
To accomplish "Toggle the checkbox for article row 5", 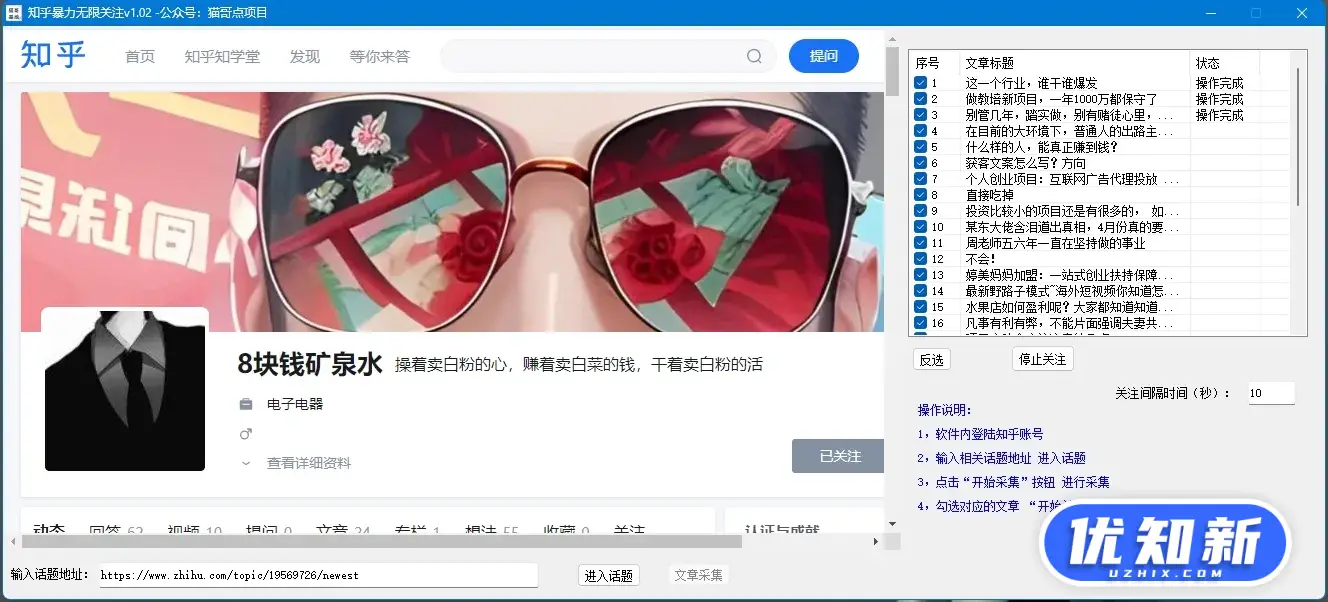I will coord(920,147).
